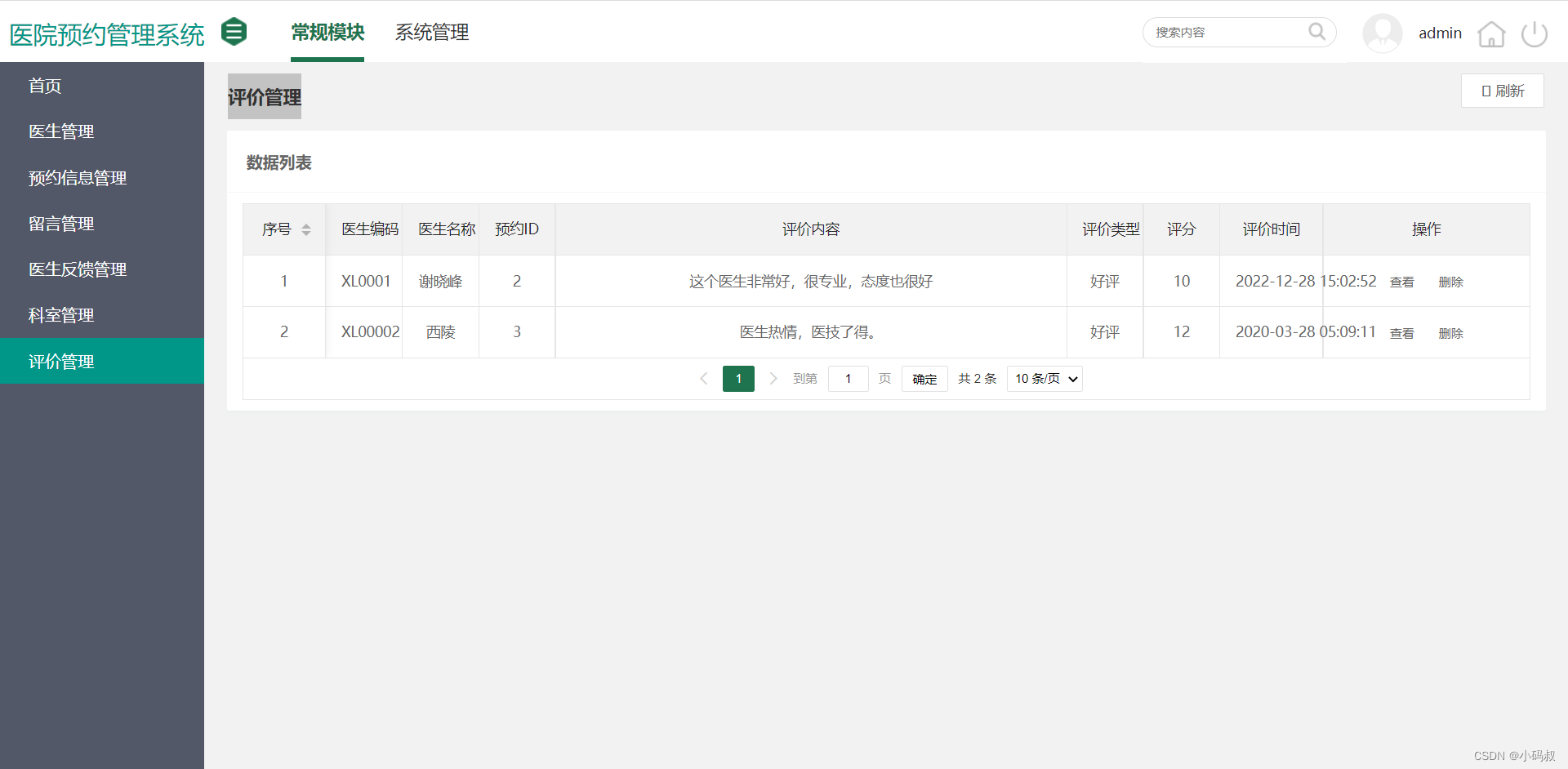
Task: Open the 10 条/页 page size dropdown
Action: [x=1045, y=379]
